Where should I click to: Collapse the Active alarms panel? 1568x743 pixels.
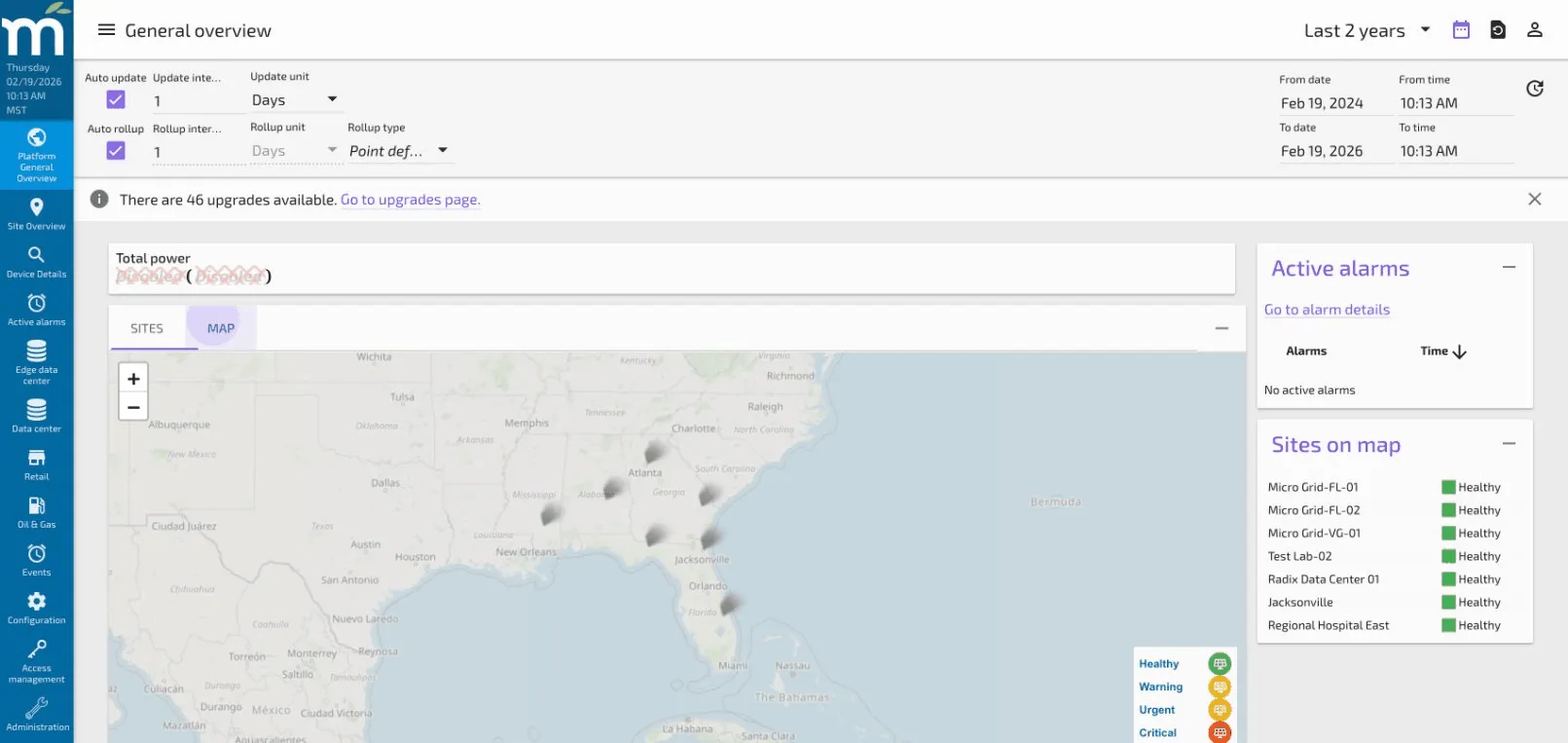click(1509, 267)
